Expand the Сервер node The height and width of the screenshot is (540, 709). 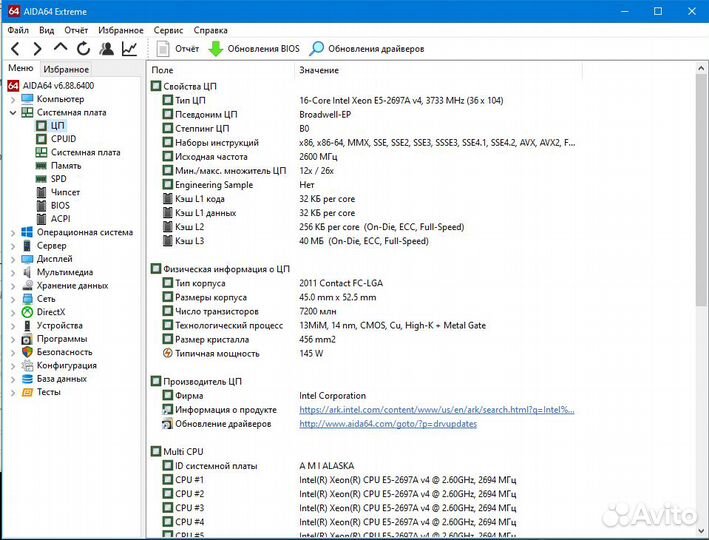click(x=13, y=246)
